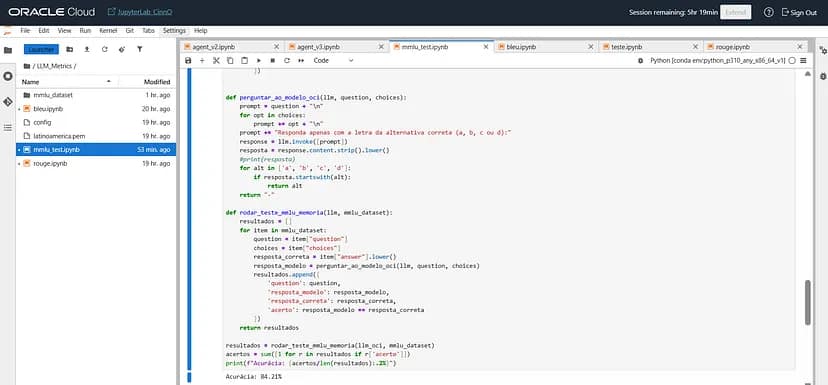This screenshot has width=828, height=385.
Task: Click the Upload Files icon
Action: click(x=87, y=49)
